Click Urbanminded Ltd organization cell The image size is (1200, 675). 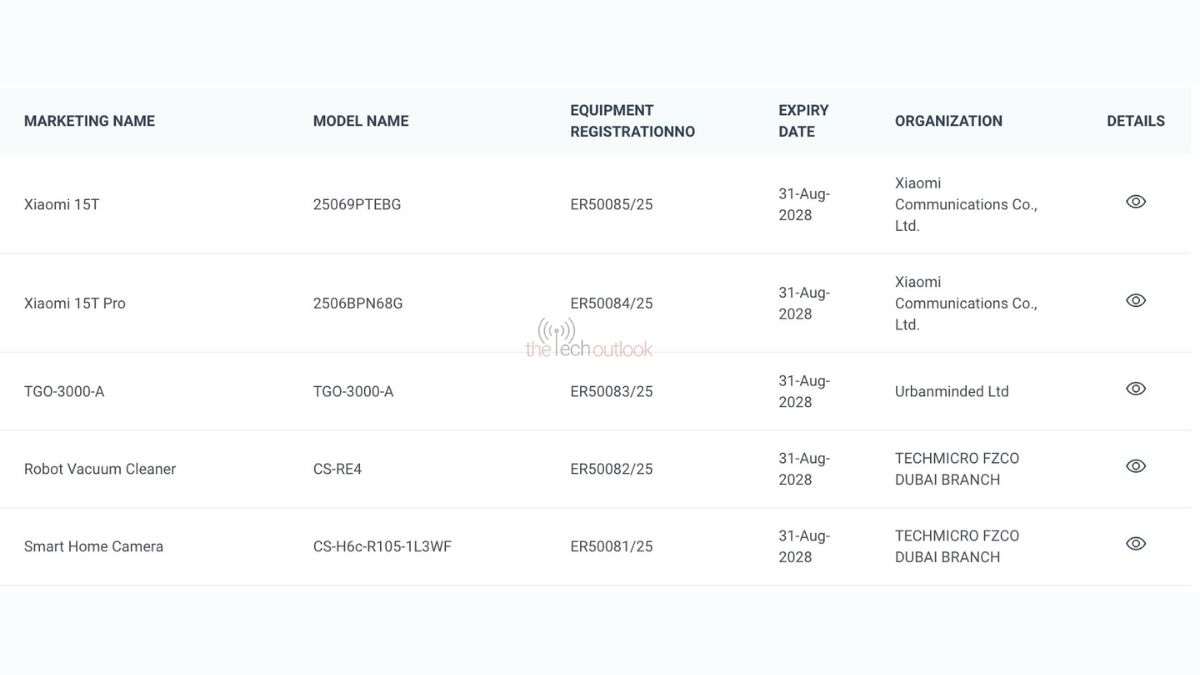951,391
